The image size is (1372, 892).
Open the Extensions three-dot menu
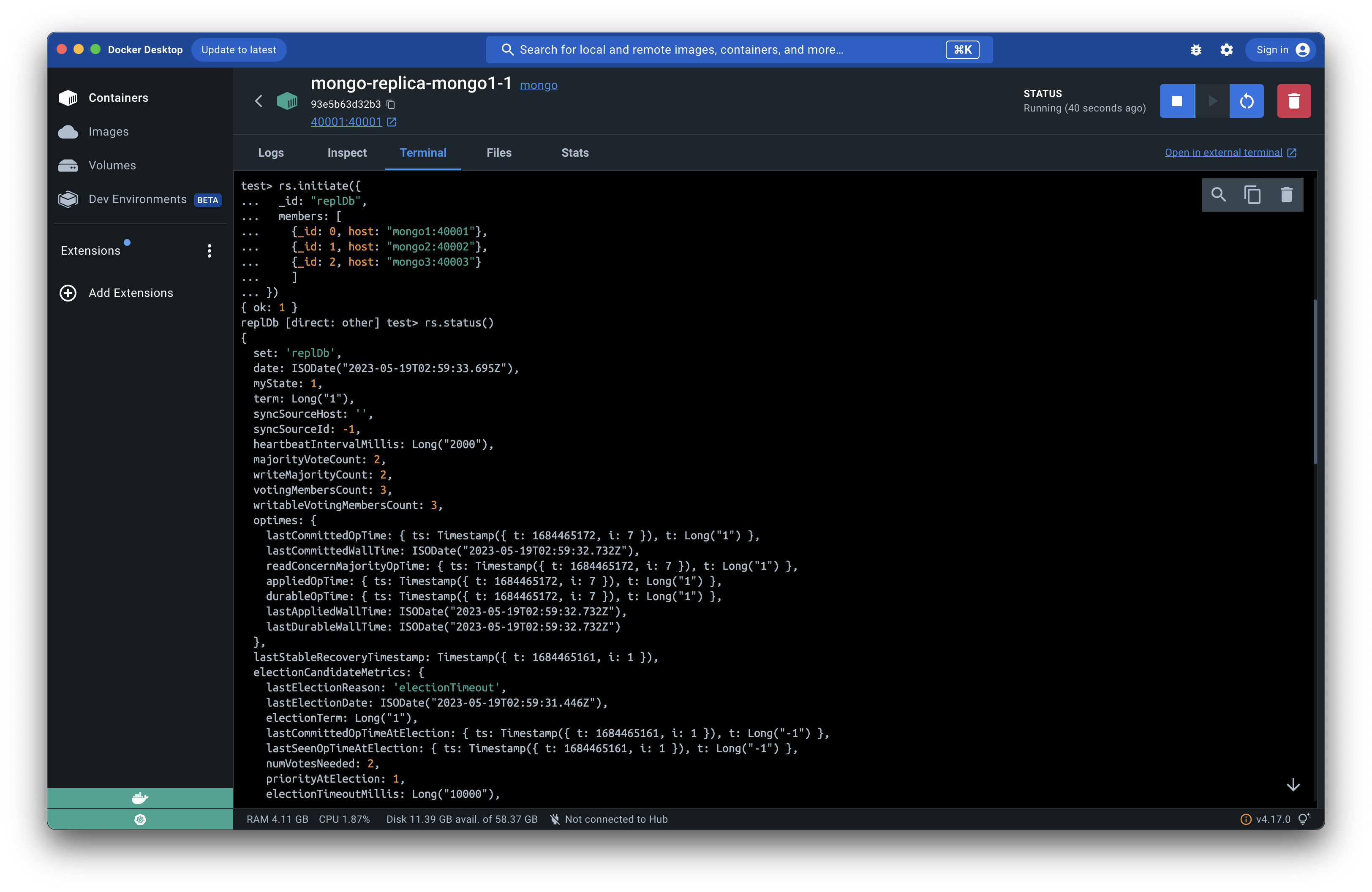(209, 250)
